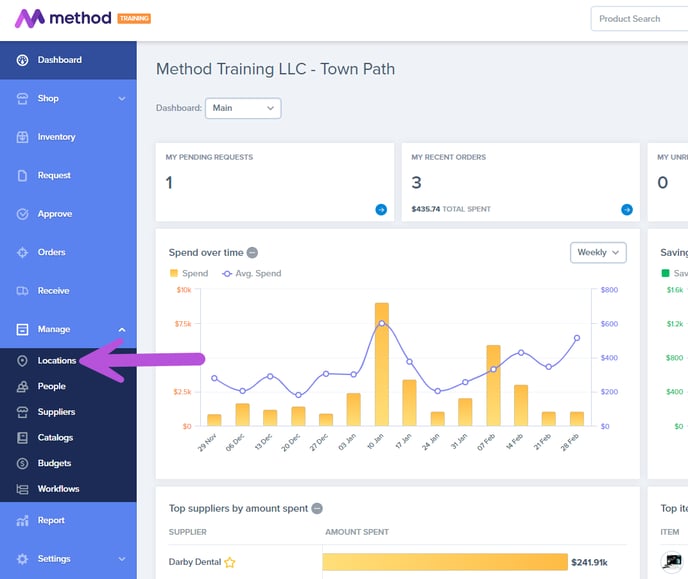Toggle the green Savings legend series
Image resolution: width=688 pixels, height=579 pixels.
pos(674,273)
